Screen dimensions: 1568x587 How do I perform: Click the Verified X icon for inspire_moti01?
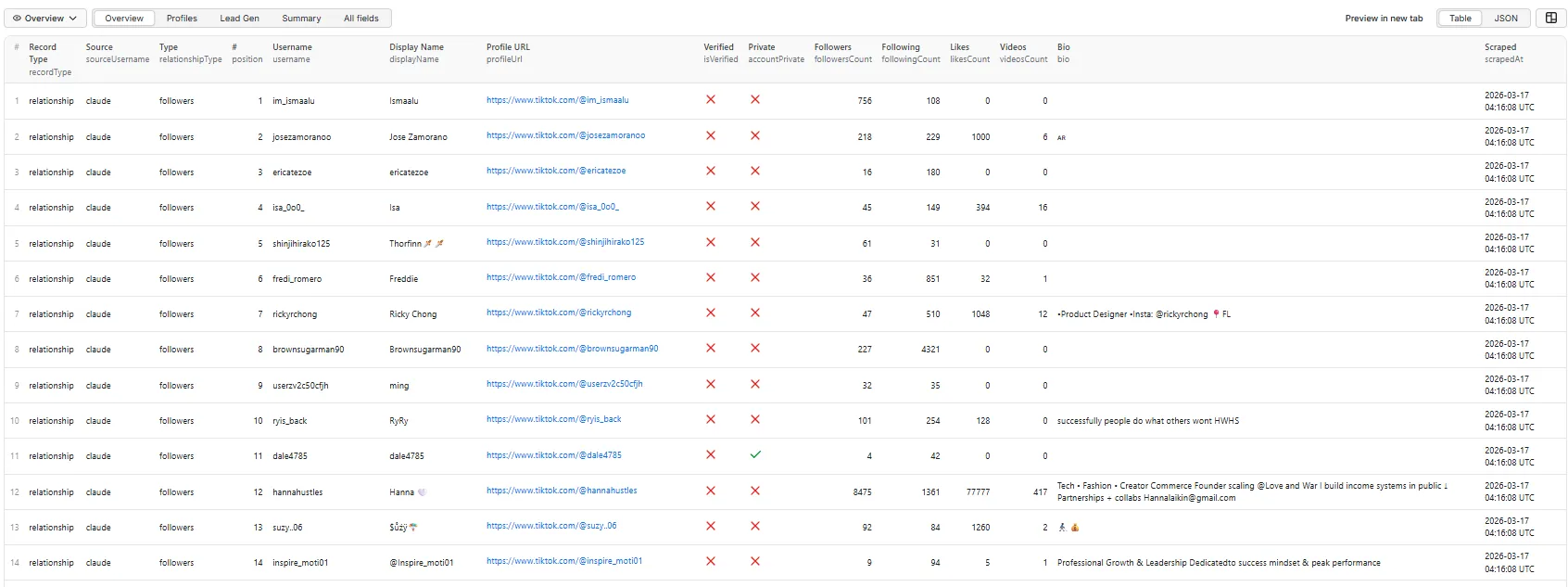click(711, 561)
